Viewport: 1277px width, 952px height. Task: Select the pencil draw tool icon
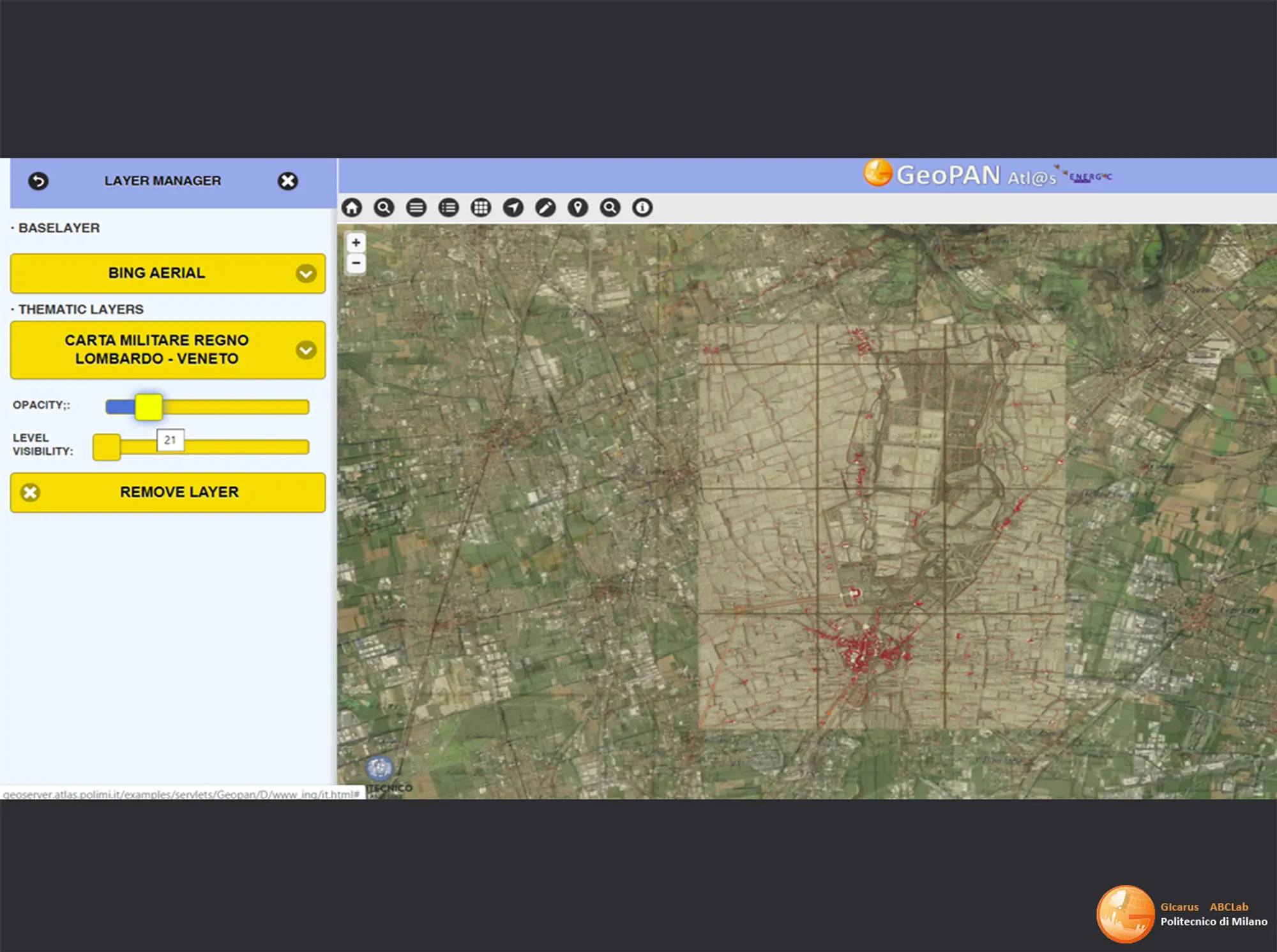tap(545, 208)
